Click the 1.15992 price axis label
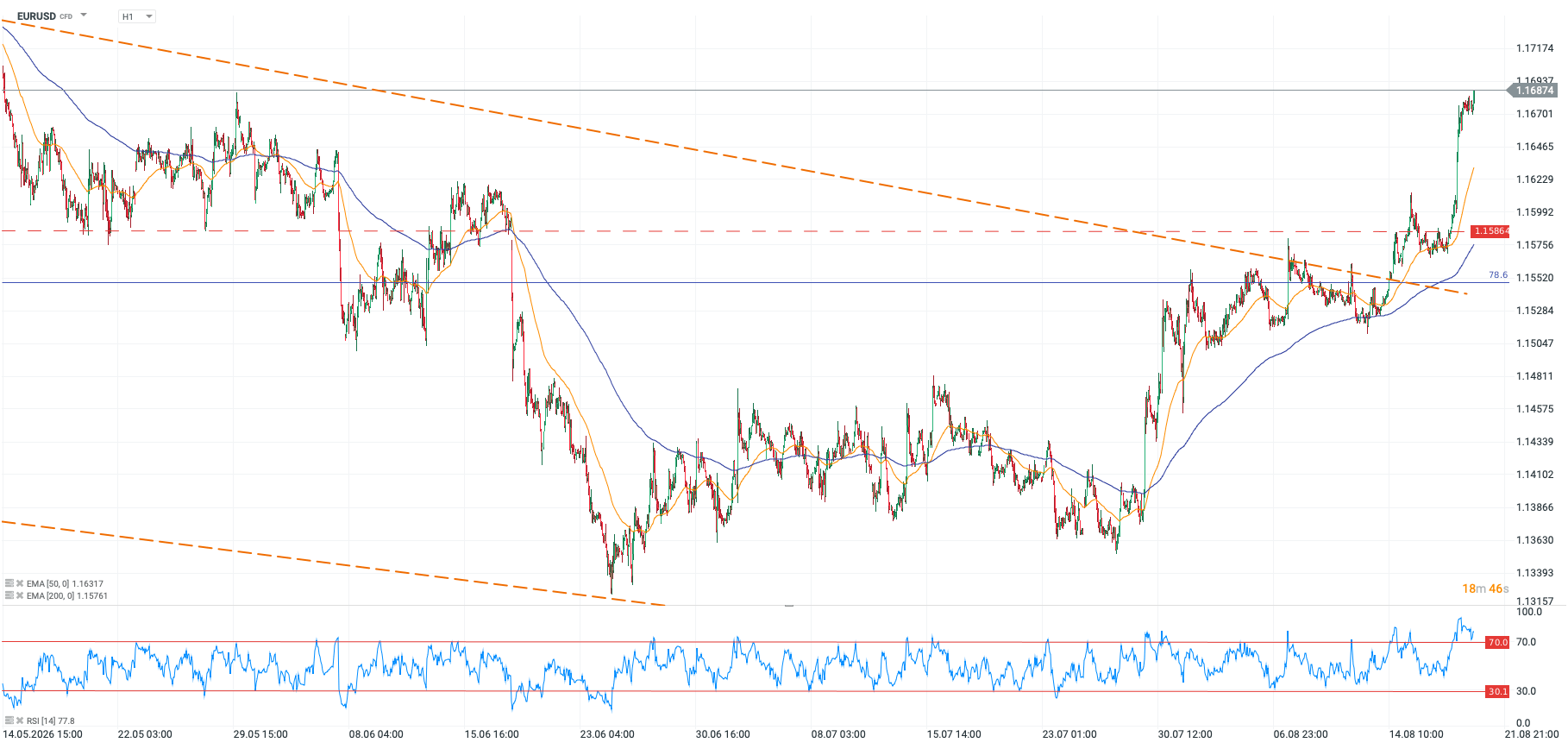The height and width of the screenshot is (749, 1568). click(1535, 212)
